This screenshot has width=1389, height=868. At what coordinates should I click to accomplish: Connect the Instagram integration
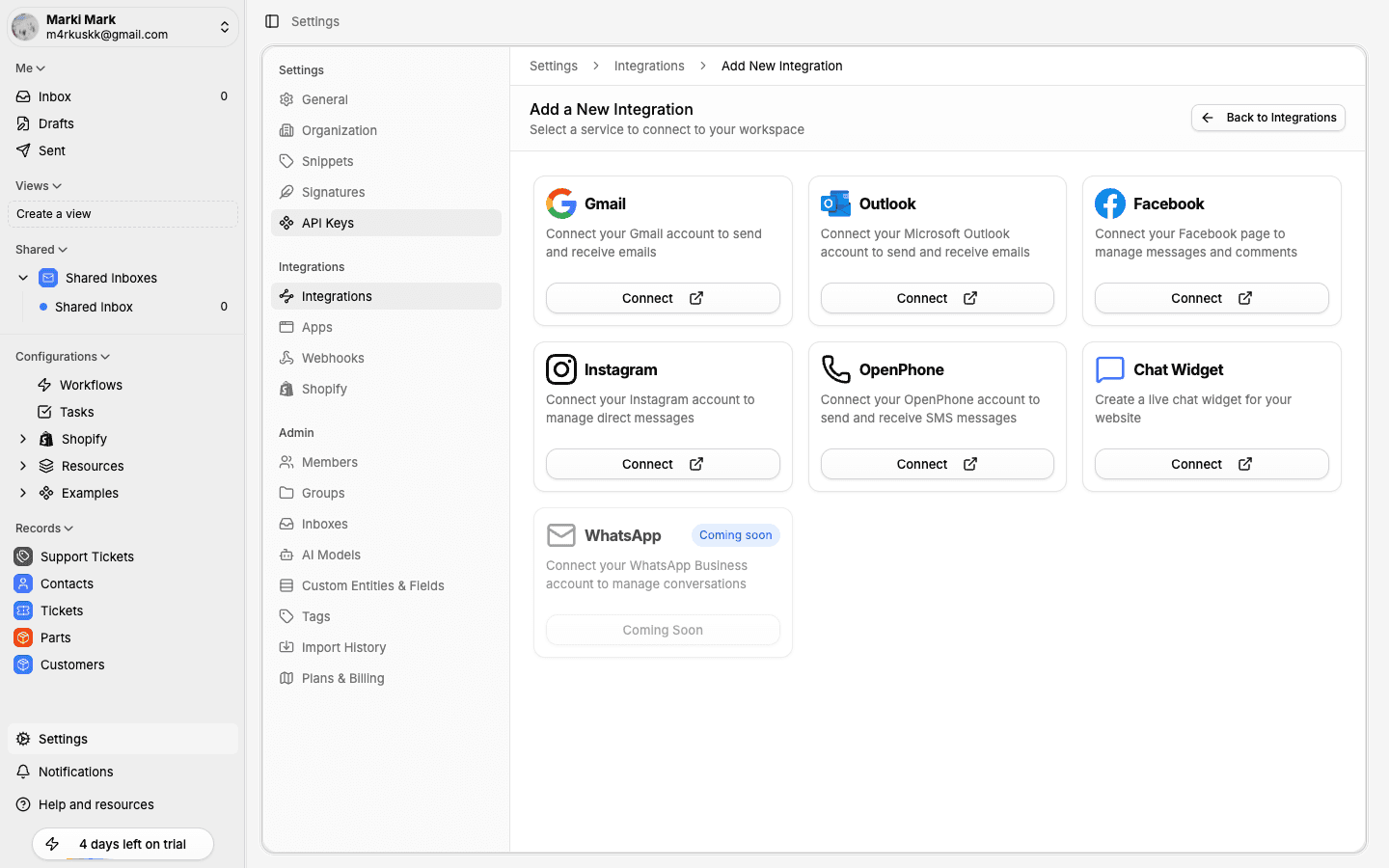click(663, 464)
